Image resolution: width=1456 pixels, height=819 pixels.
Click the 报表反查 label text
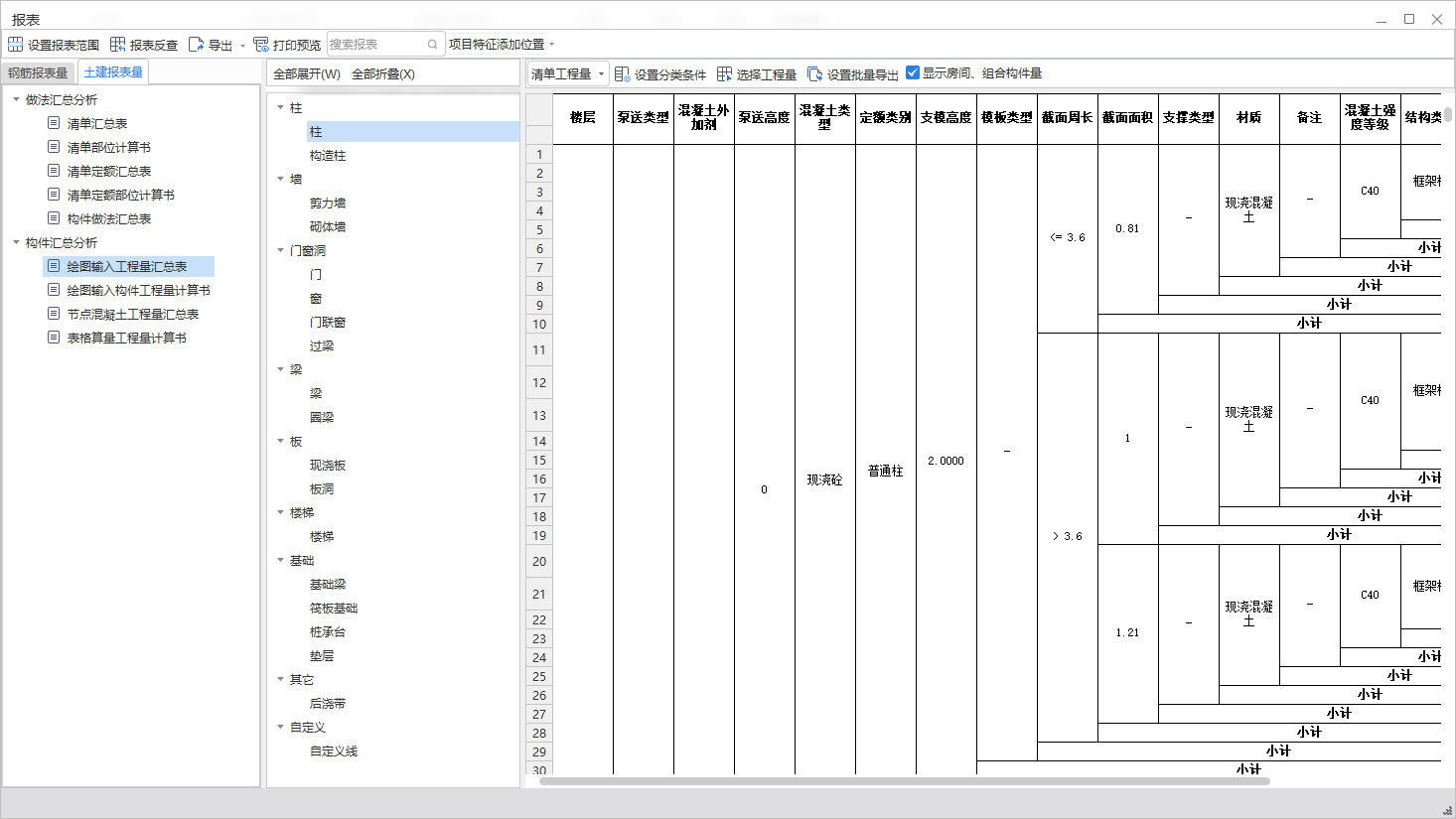154,45
